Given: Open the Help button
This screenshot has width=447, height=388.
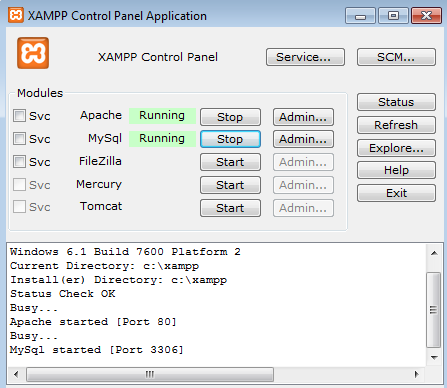Looking at the screenshot, I should 396,170.
